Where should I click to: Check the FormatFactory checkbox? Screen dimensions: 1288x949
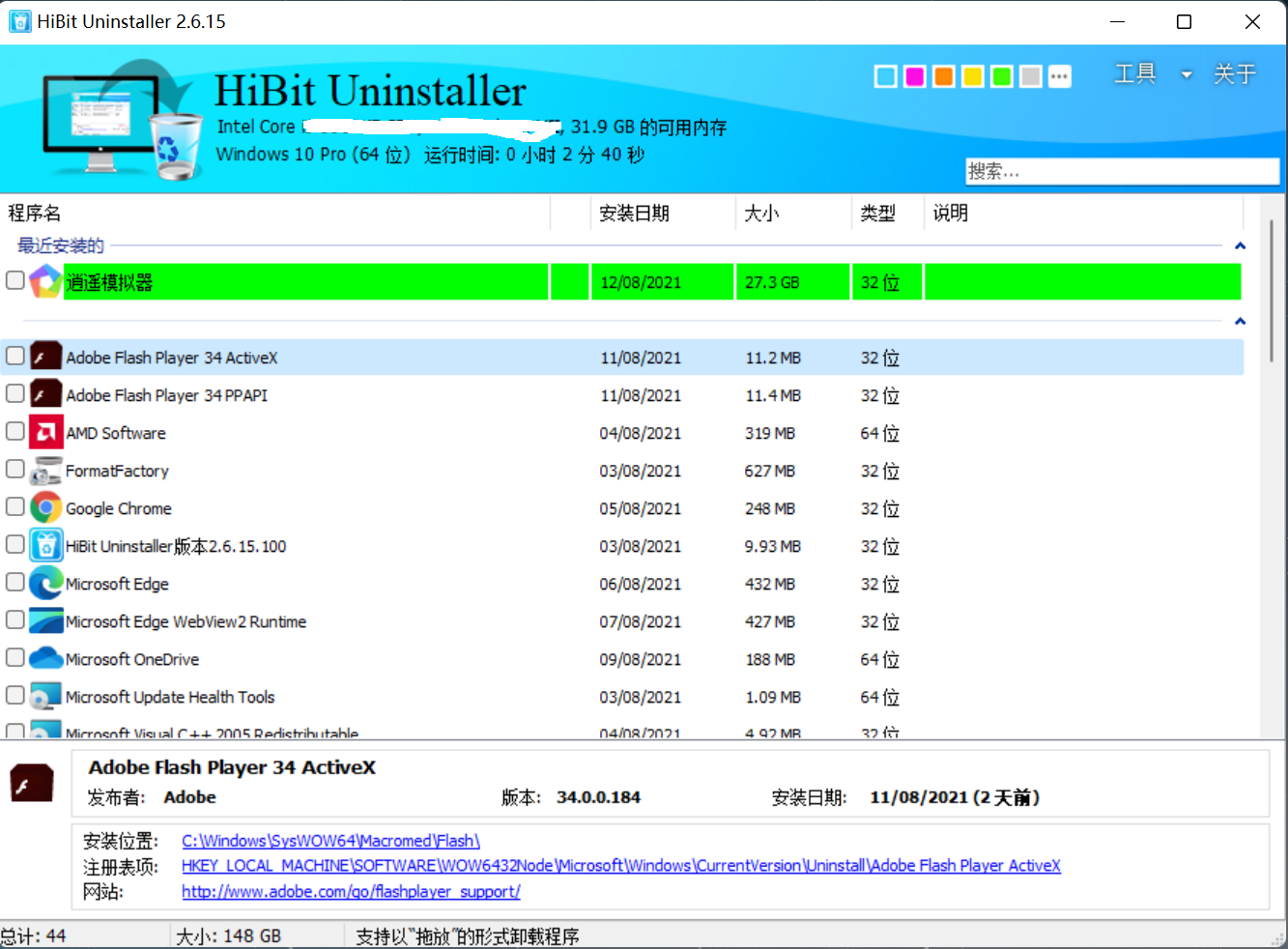pos(14,469)
